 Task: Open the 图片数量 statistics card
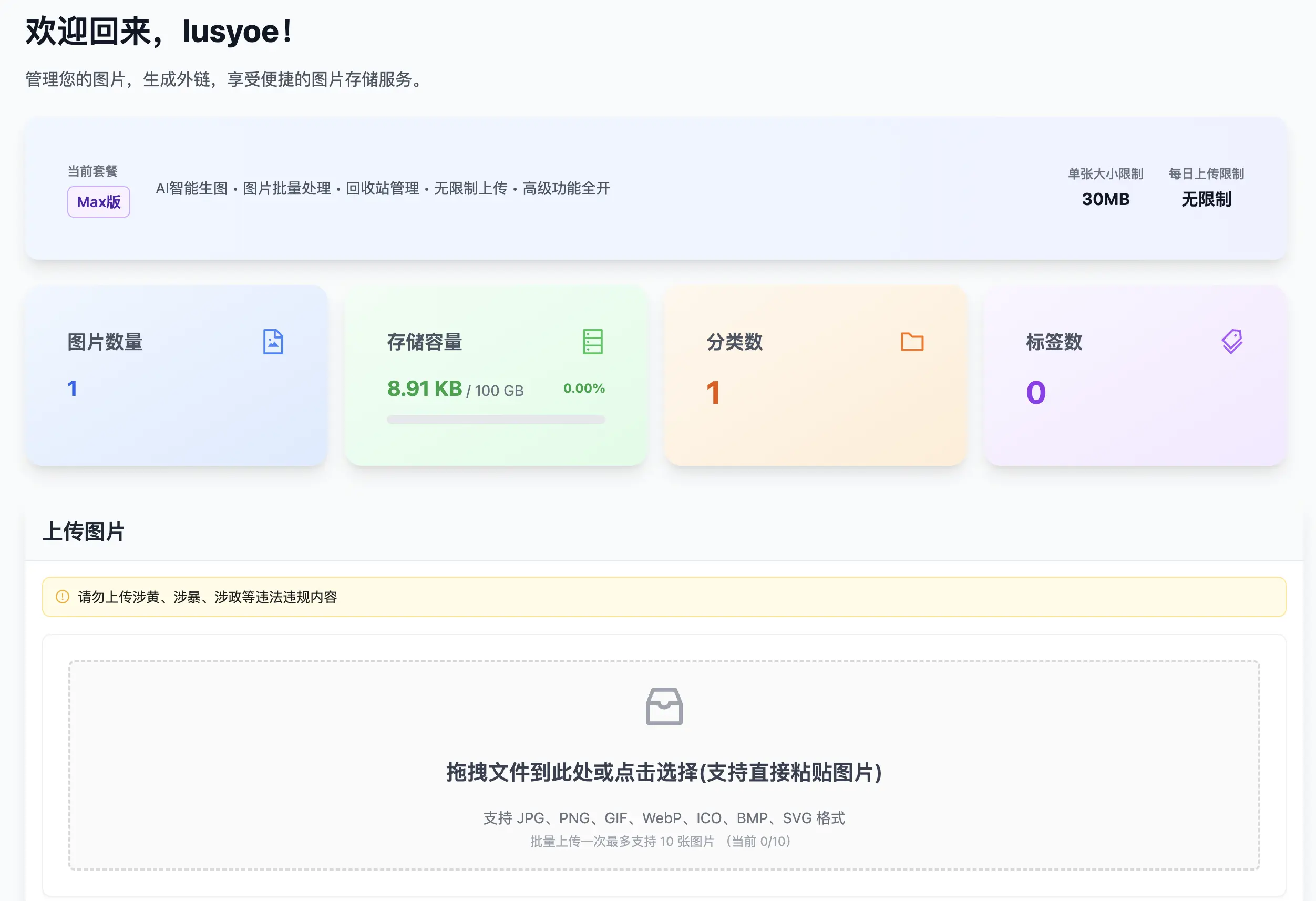pyautogui.click(x=176, y=419)
